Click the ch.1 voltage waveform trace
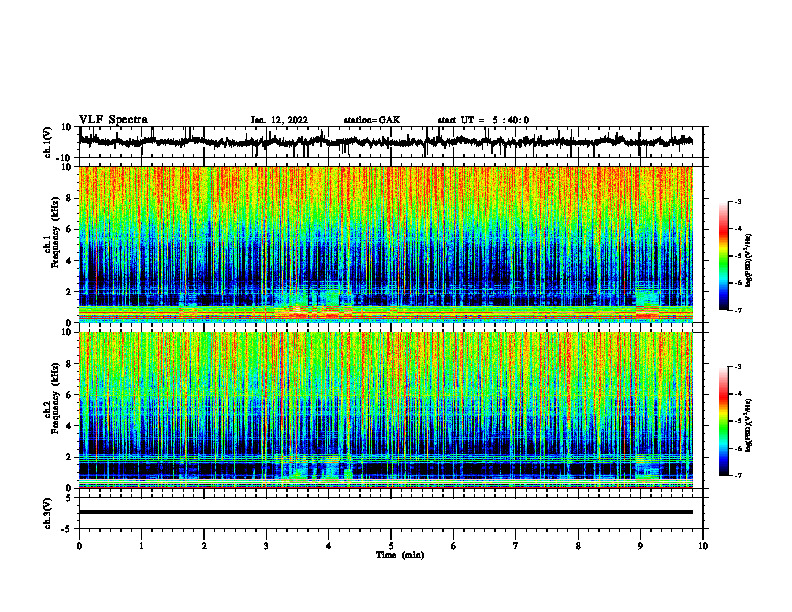Viewport: 792px width, 612px height. [x=385, y=141]
